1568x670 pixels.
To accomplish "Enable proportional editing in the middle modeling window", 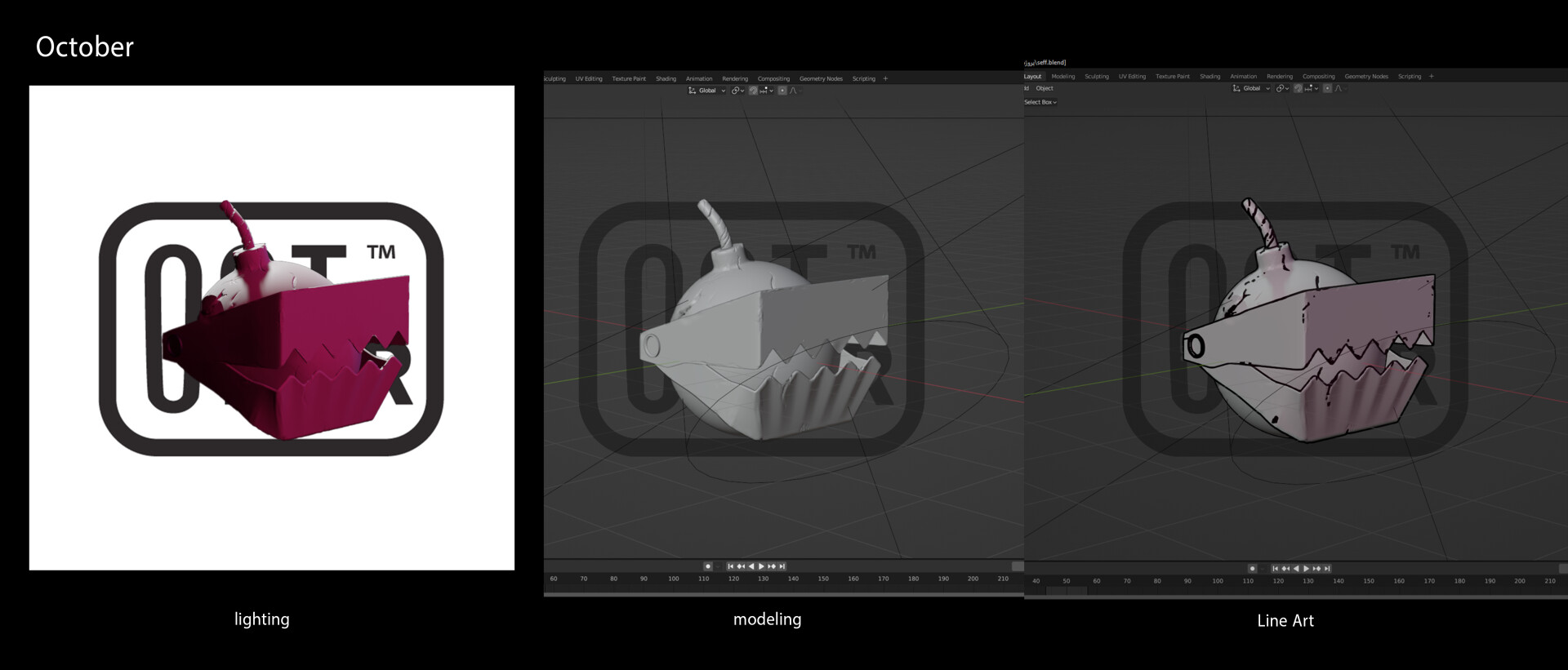I will 782,91.
